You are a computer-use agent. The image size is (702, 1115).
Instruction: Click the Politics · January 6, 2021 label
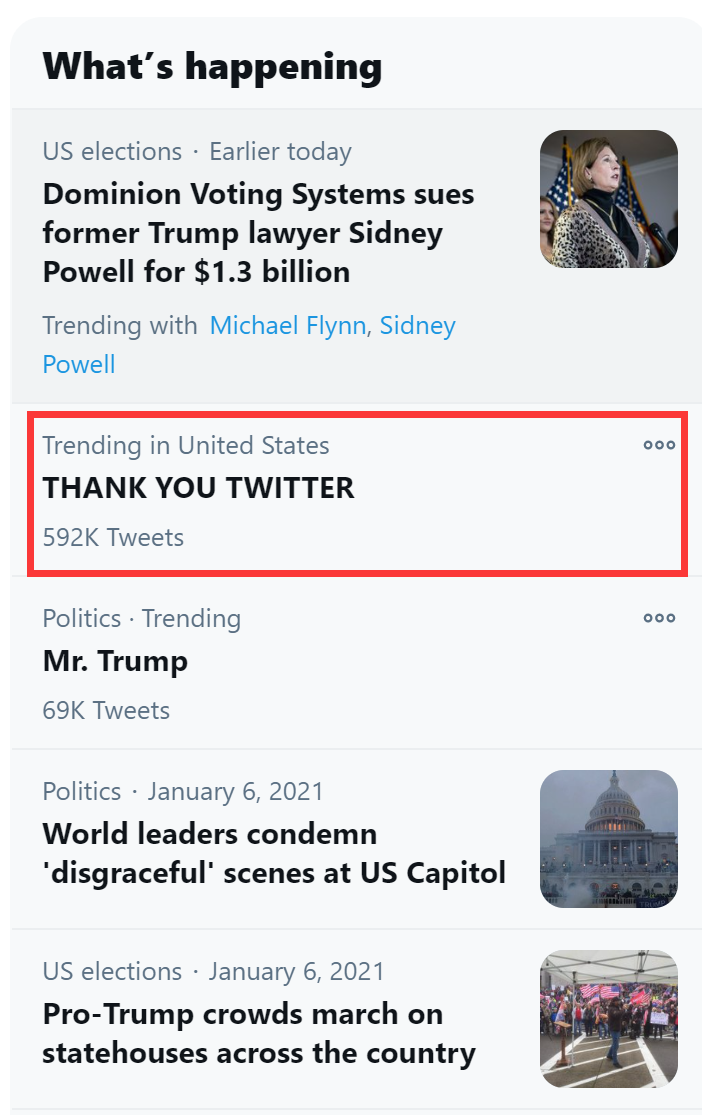point(183,792)
